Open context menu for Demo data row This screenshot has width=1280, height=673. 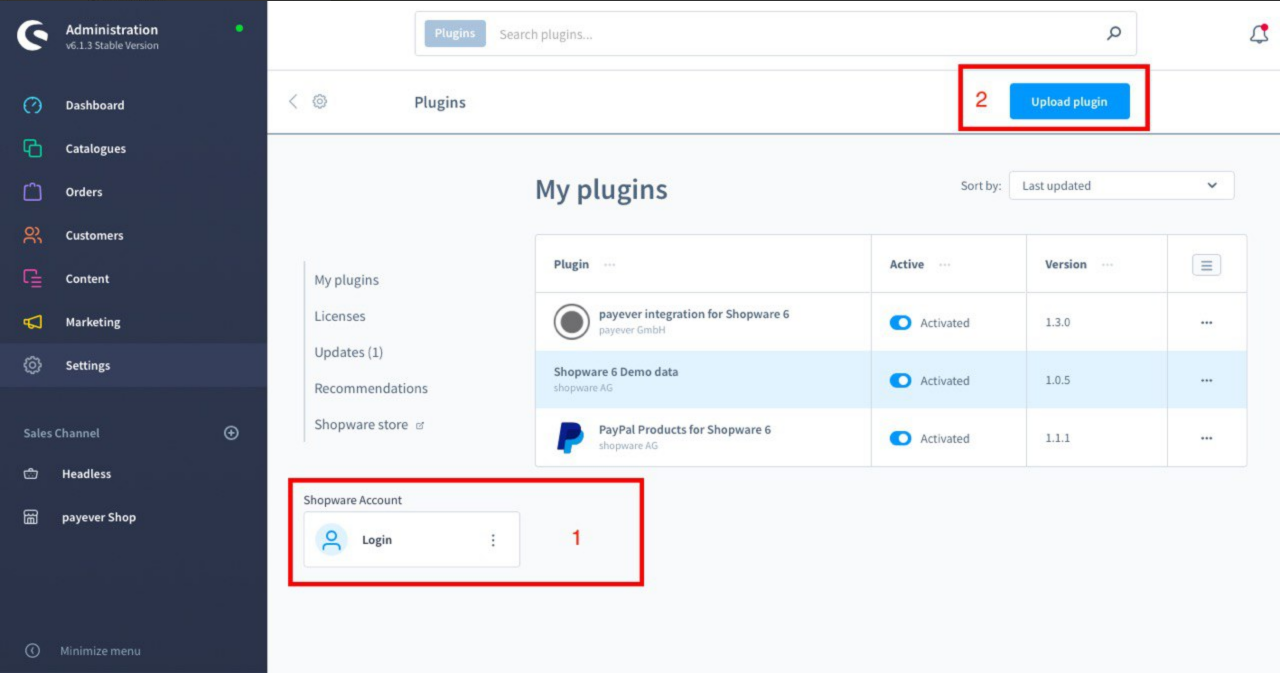(1206, 381)
